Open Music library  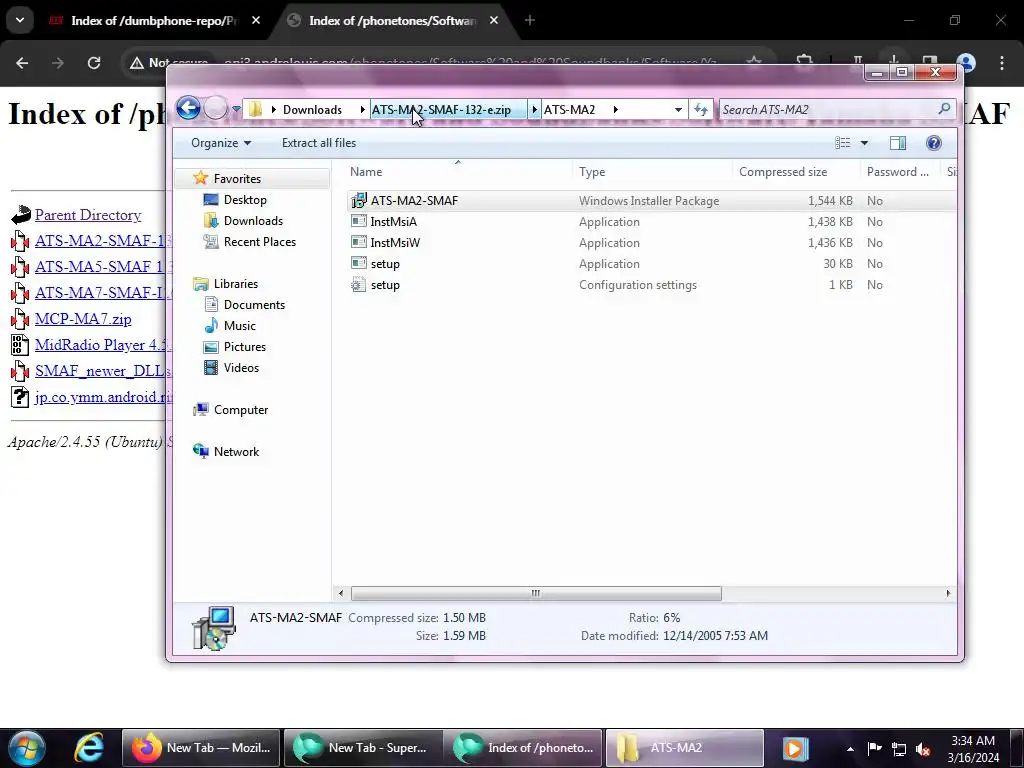tap(239, 325)
